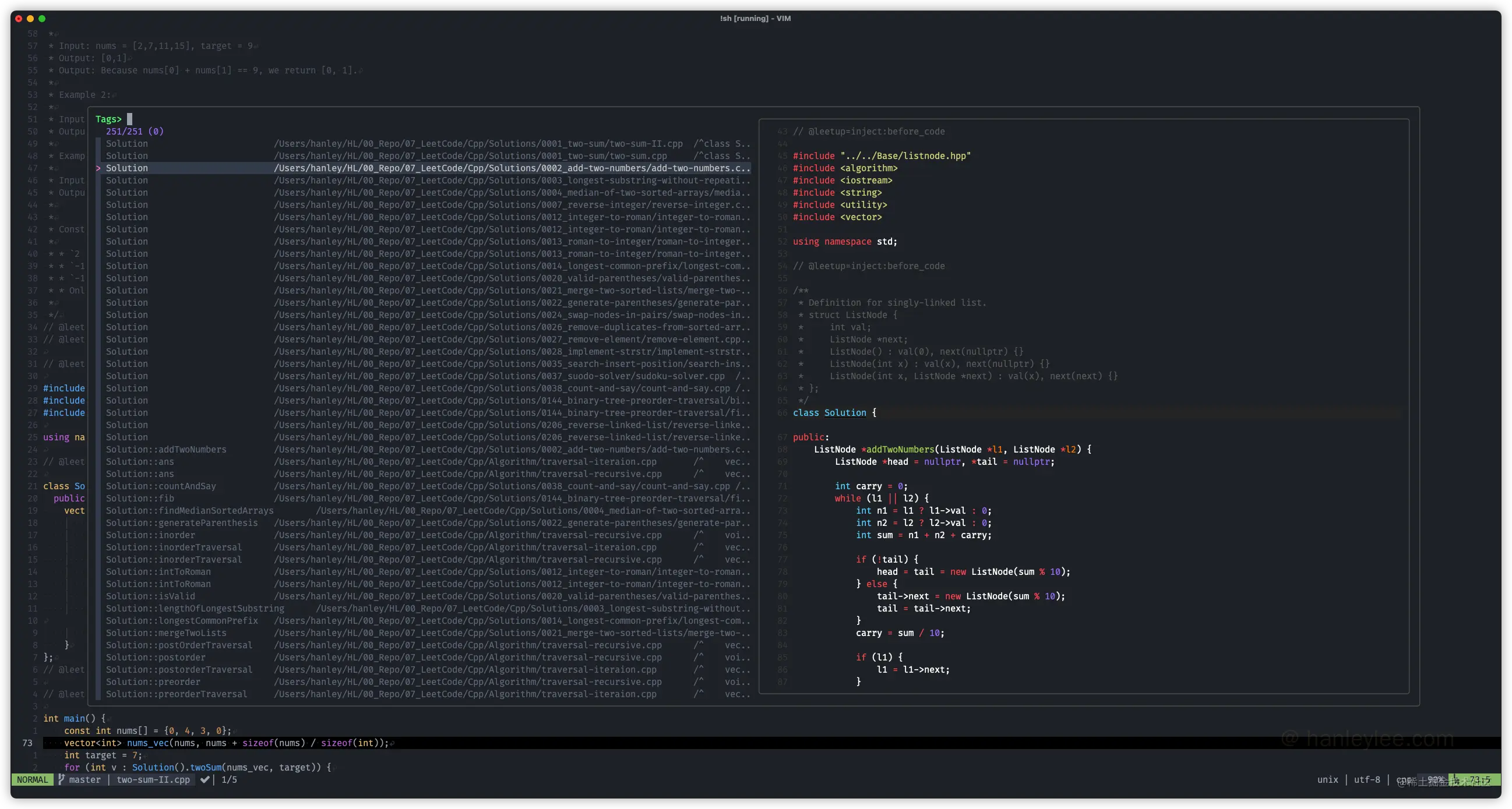Select Solution tag for 0037_suodo-solver/sudoku-solver.cpp

(x=422, y=376)
